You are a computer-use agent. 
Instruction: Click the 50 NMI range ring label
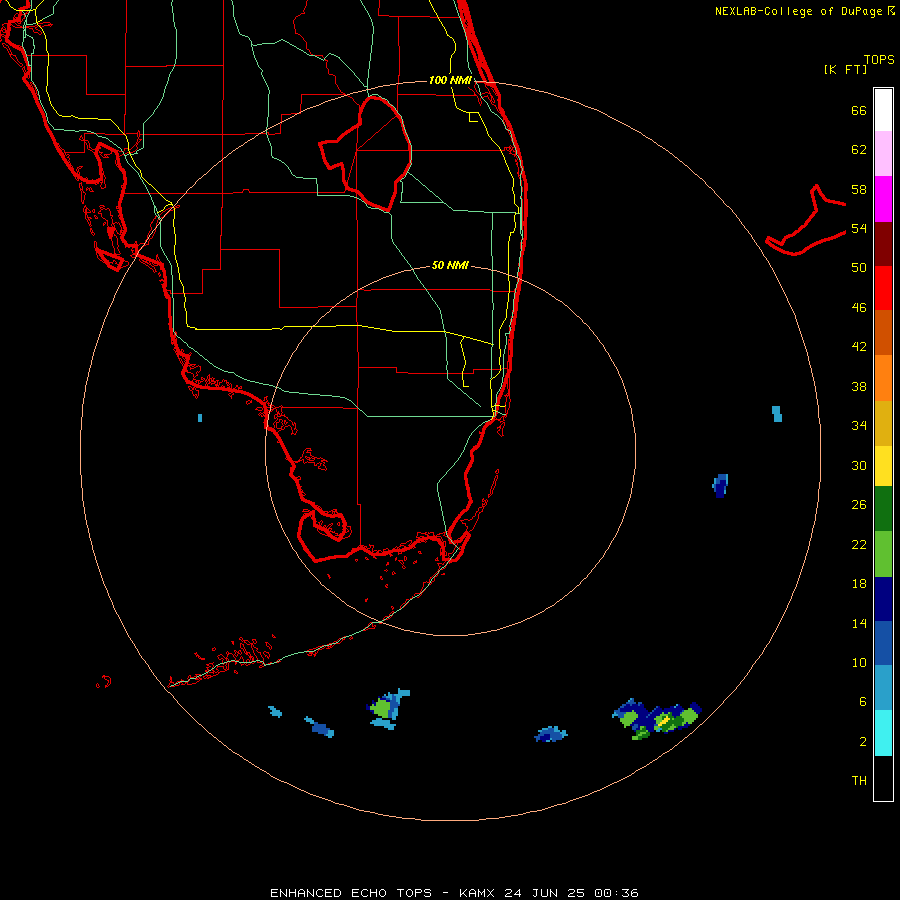click(x=450, y=265)
